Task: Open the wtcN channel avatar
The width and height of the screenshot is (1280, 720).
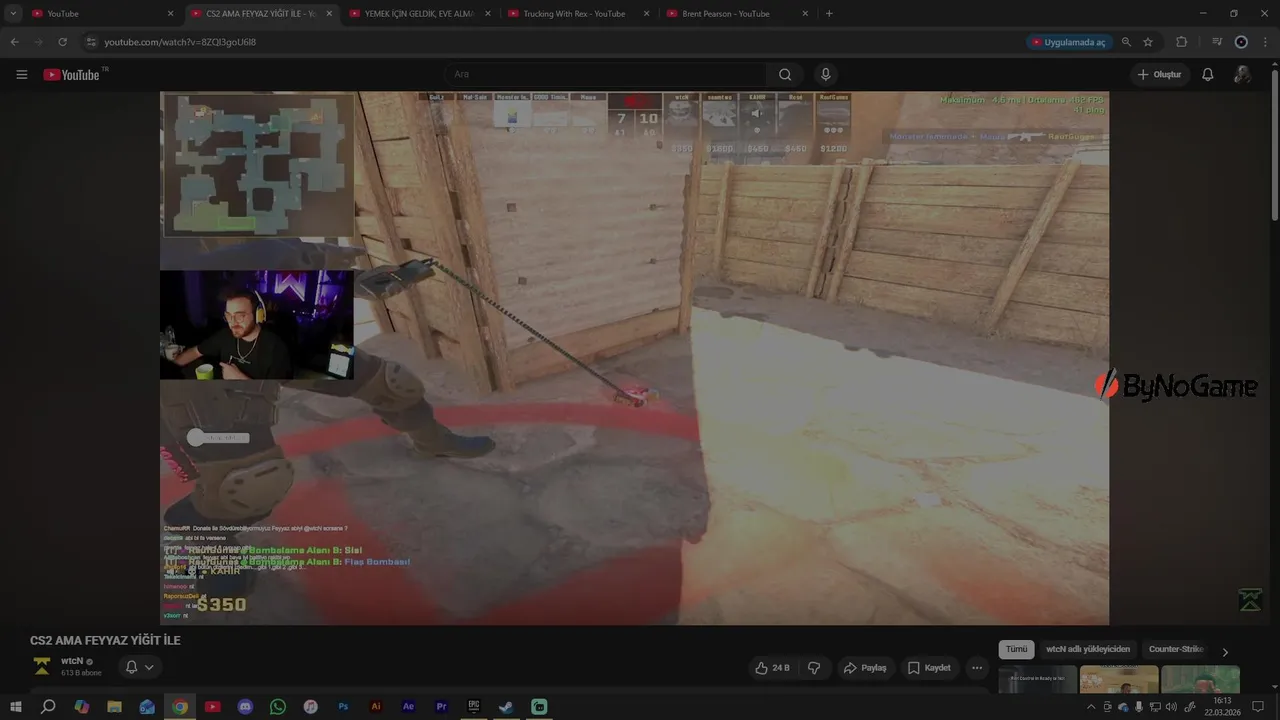Action: pos(42,666)
